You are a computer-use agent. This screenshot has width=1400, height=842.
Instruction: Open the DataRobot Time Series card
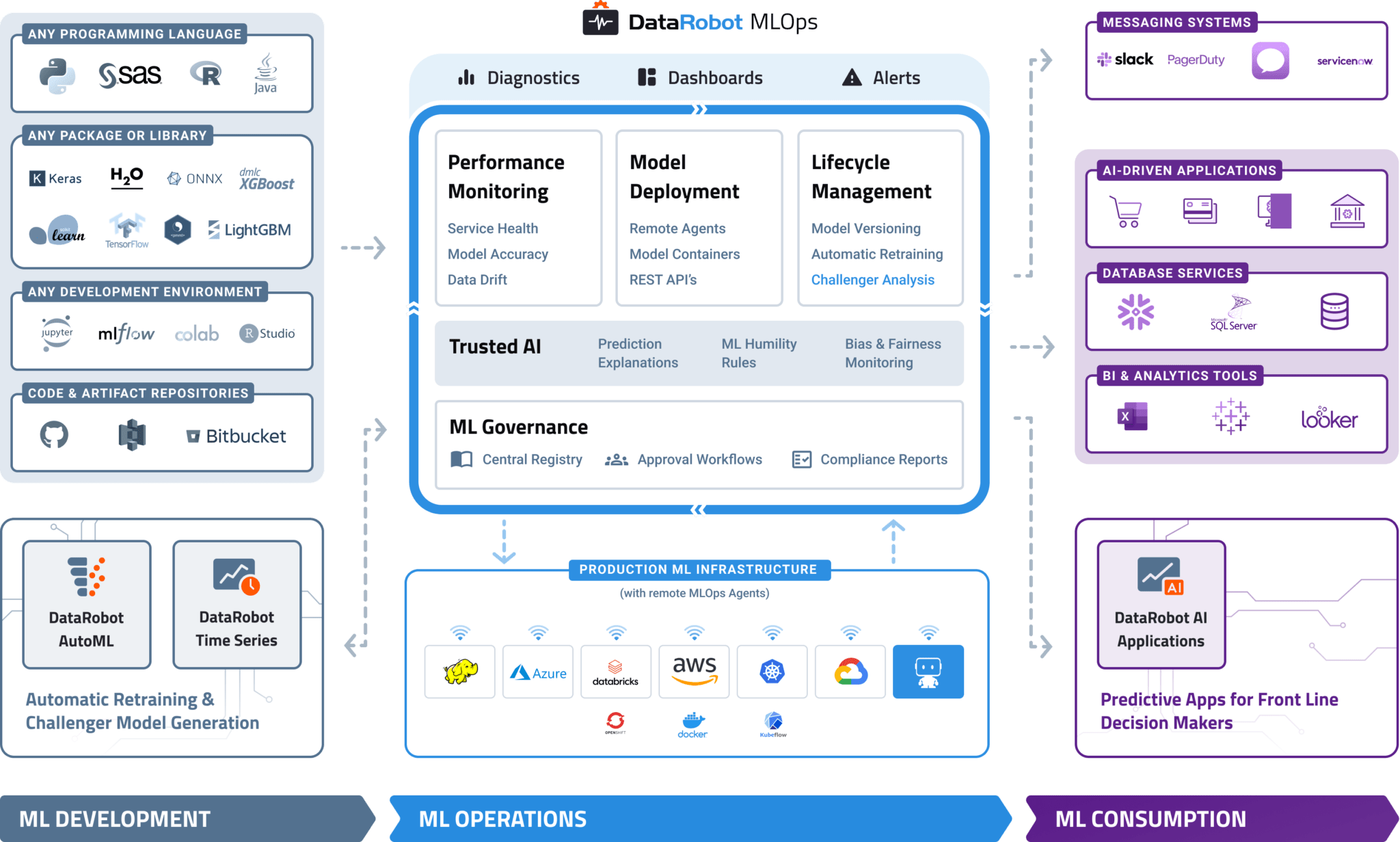pyautogui.click(x=237, y=605)
